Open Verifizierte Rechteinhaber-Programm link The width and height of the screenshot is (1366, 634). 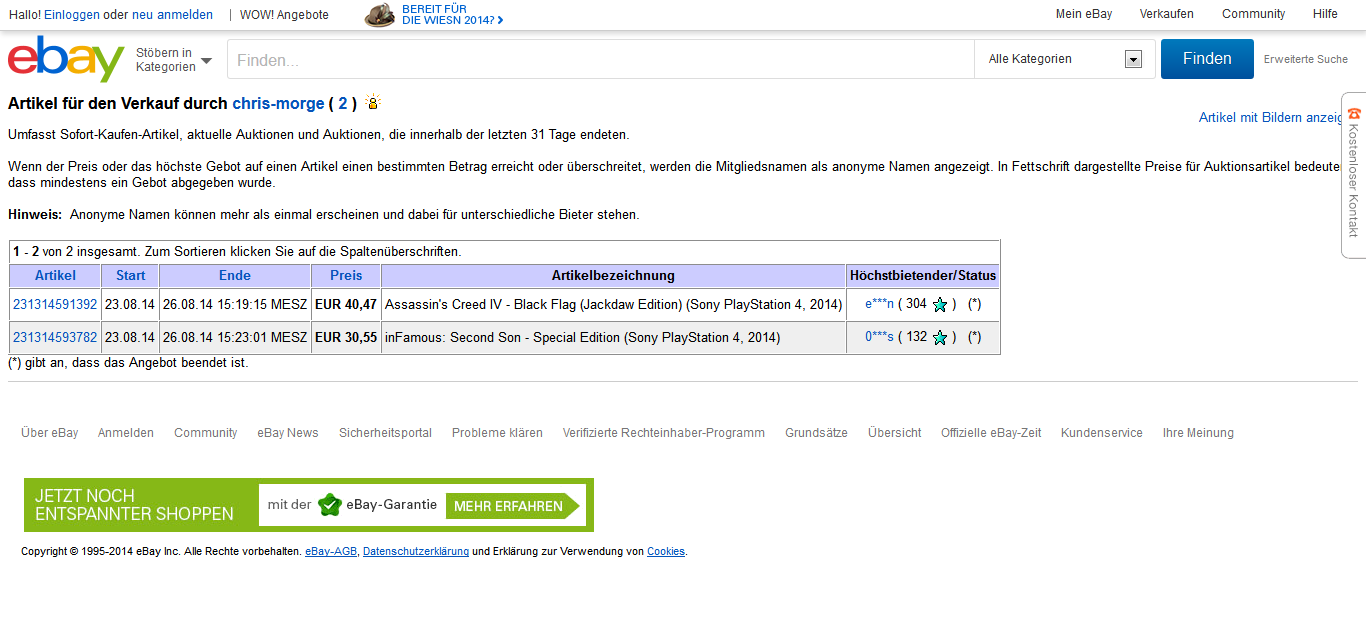click(664, 433)
